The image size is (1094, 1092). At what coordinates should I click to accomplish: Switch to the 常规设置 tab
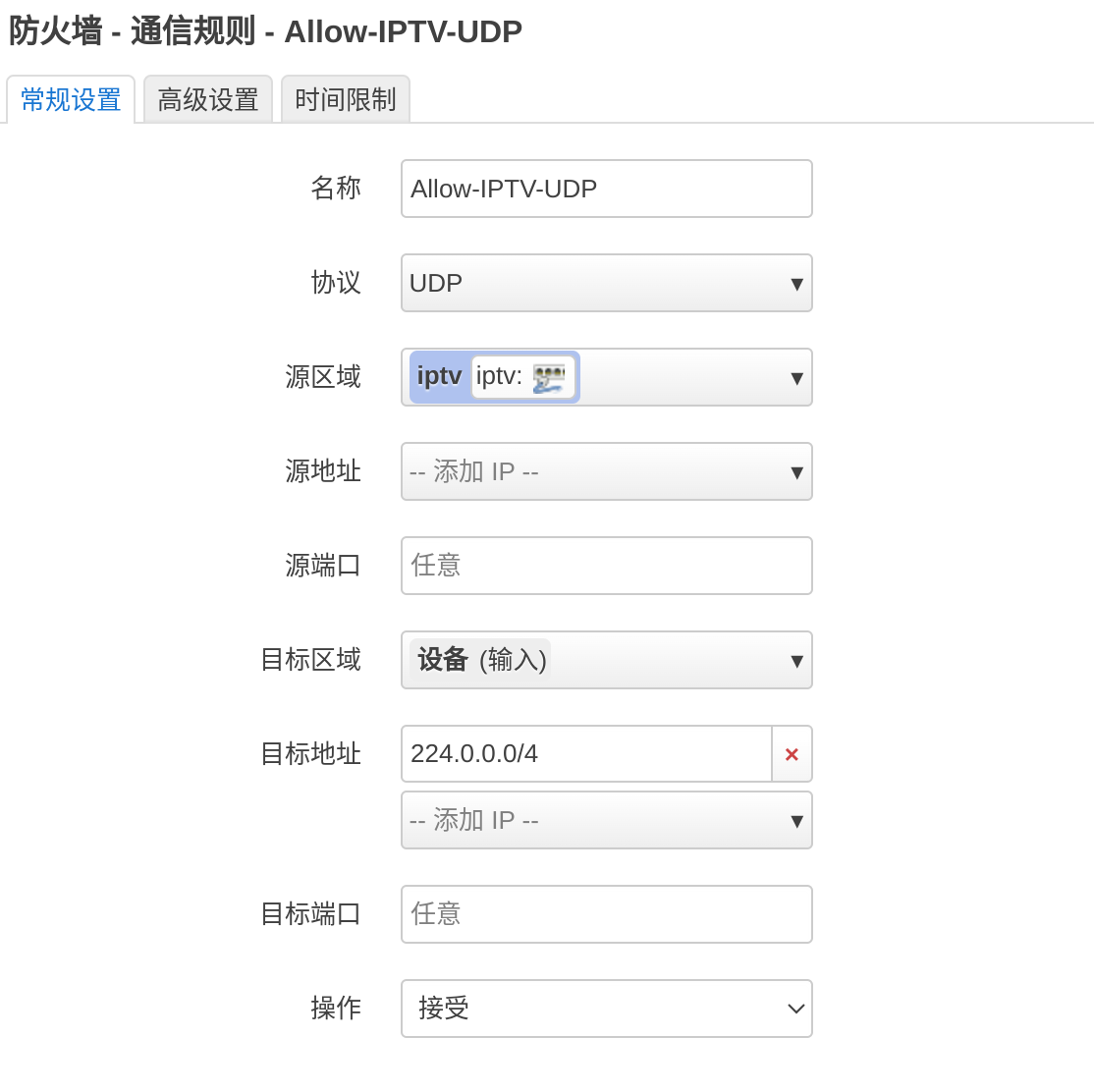pyautogui.click(x=71, y=100)
